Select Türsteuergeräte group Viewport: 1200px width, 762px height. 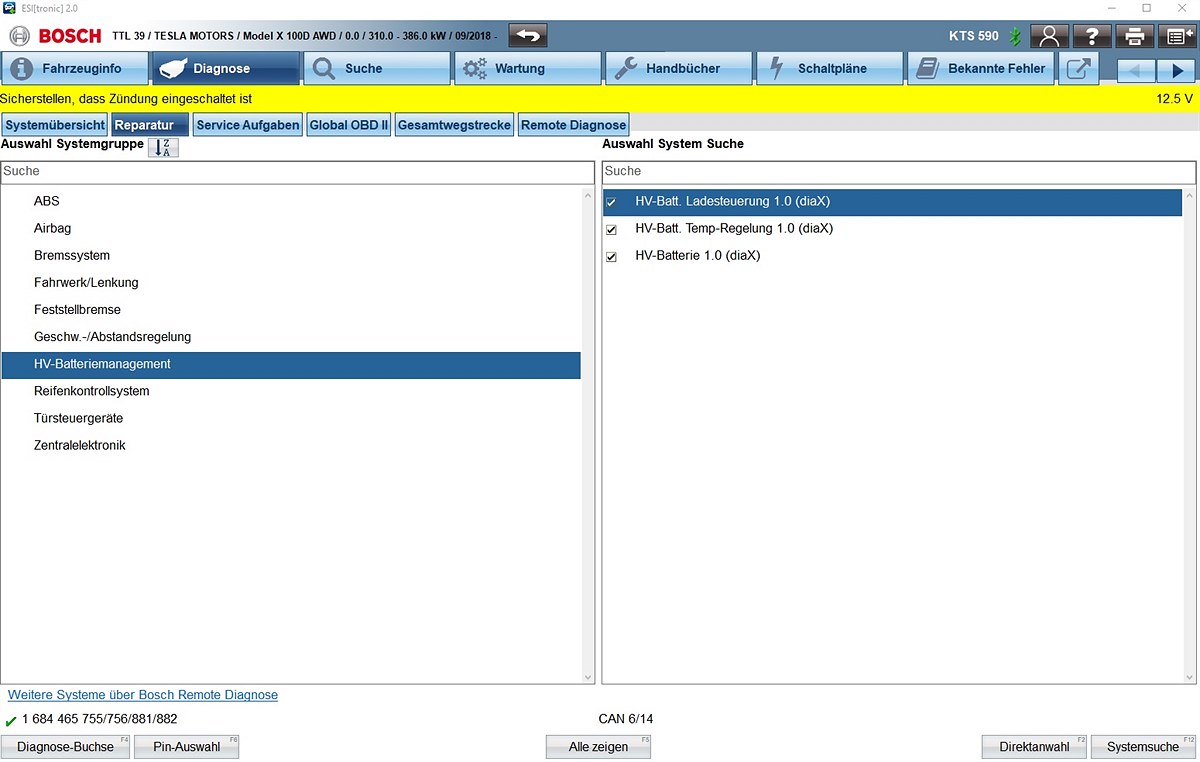[x=291, y=418]
